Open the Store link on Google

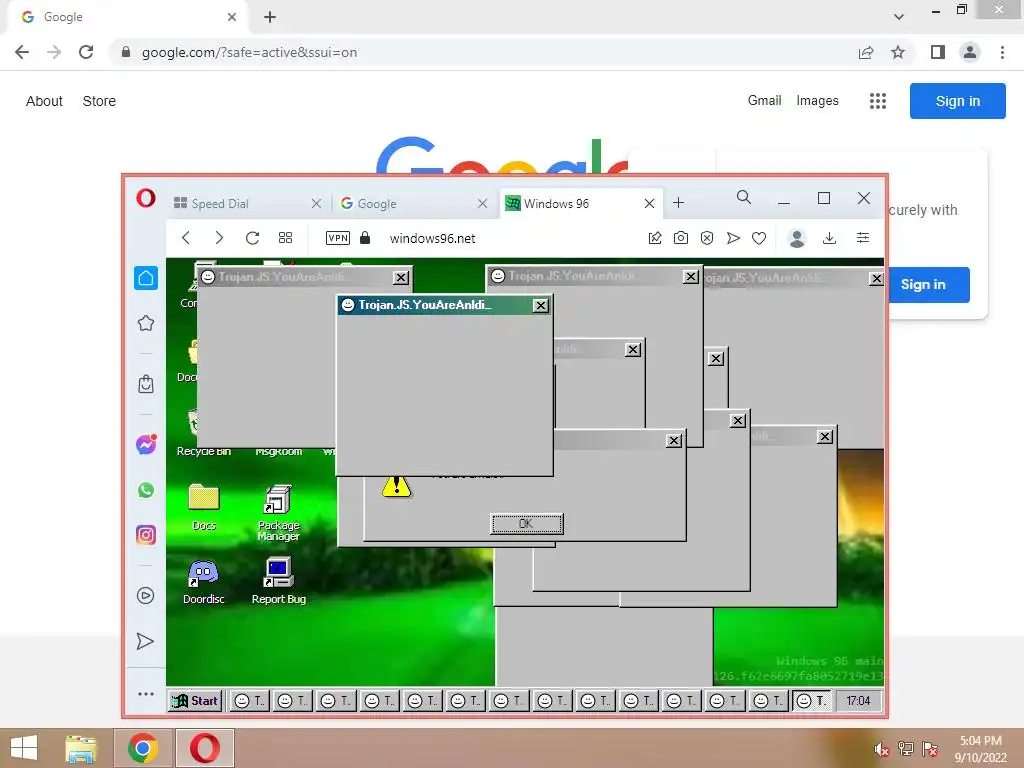coord(99,101)
